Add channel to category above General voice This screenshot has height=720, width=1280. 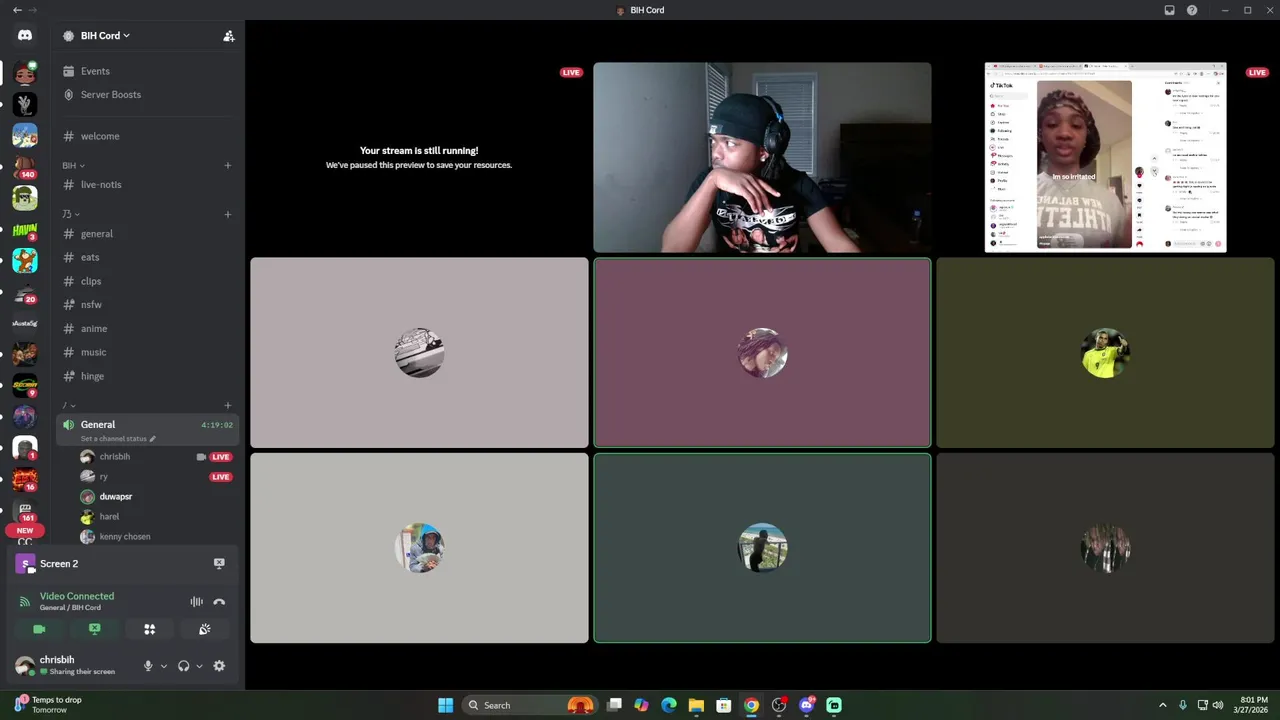[x=228, y=405]
